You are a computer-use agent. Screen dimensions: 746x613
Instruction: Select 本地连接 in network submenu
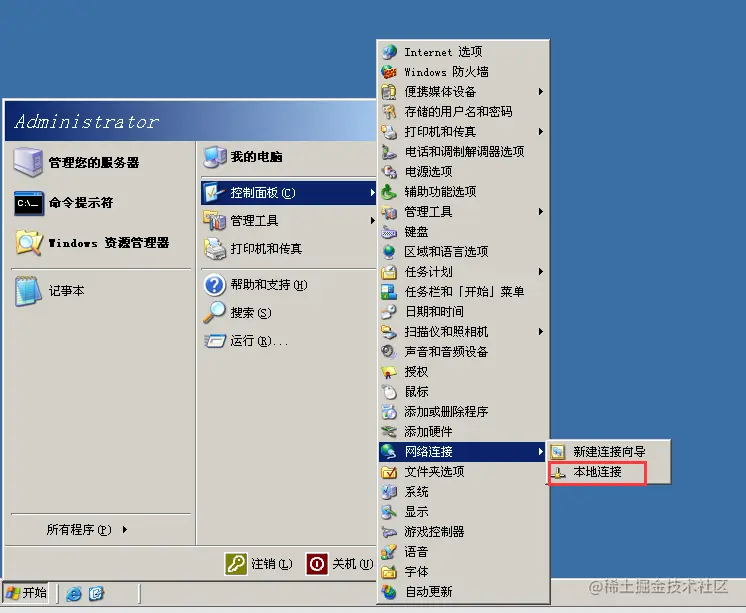[x=609, y=472]
